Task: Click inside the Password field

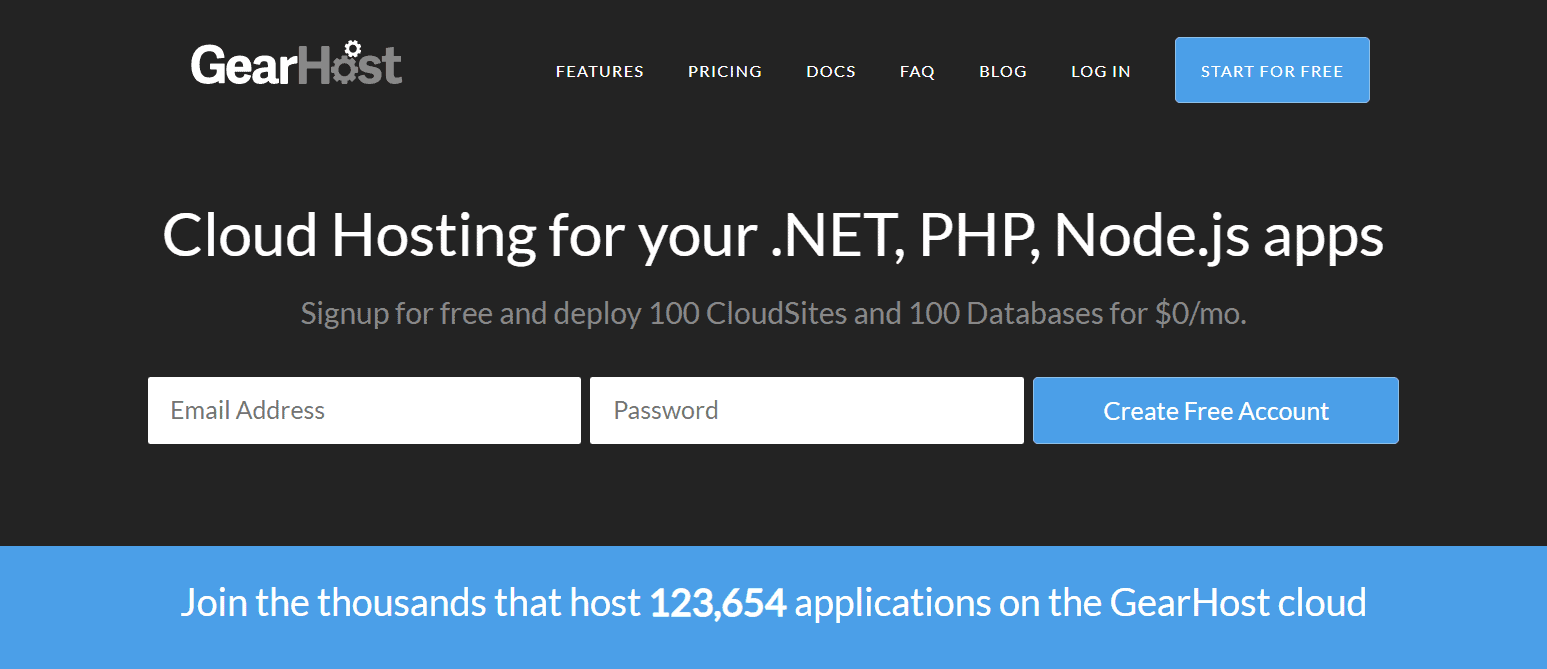Action: click(x=806, y=410)
